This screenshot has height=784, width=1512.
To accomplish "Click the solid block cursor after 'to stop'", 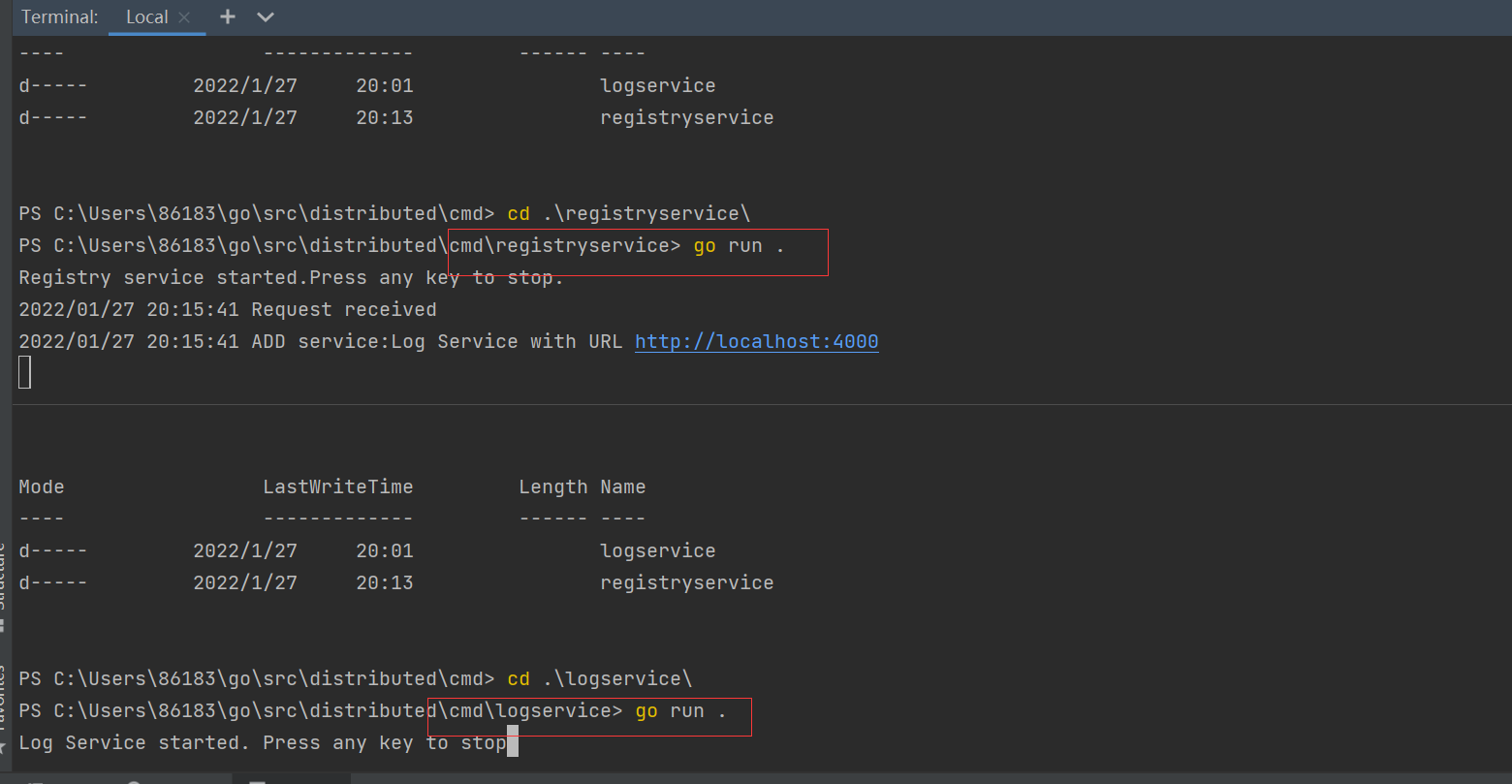I will 513,740.
